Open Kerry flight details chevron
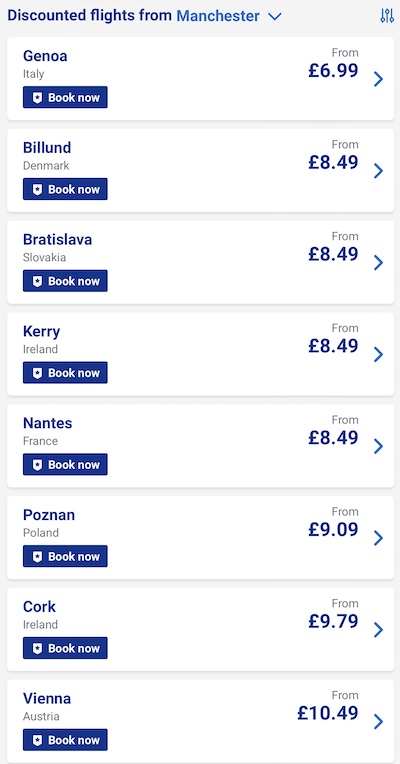400x764 pixels. click(379, 354)
